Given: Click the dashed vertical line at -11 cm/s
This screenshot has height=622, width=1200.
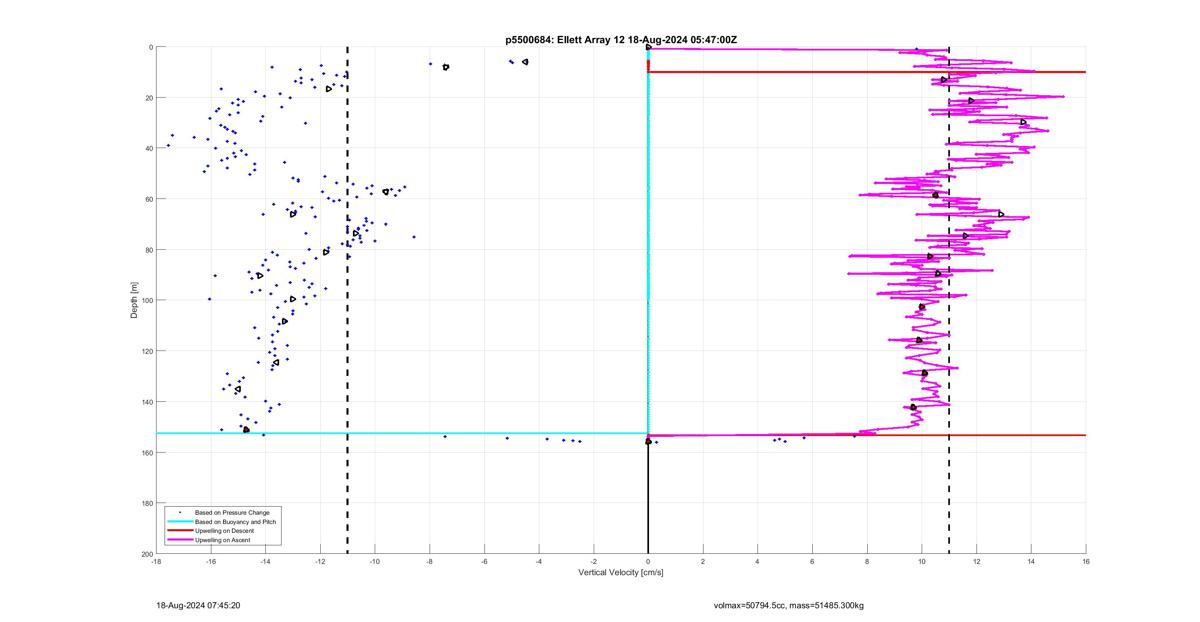Looking at the screenshot, I should (x=348, y=300).
